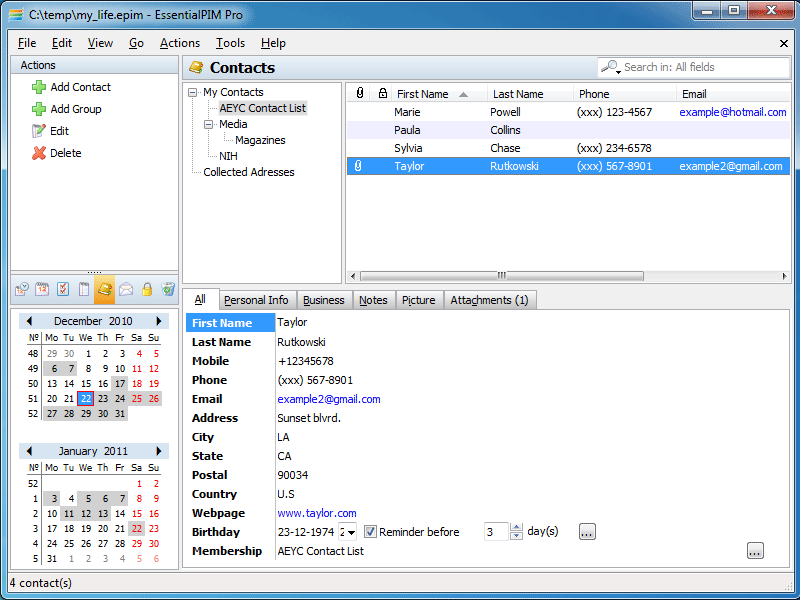Open the To Do checklist module
Viewport: 800px width, 600px height.
[x=63, y=290]
